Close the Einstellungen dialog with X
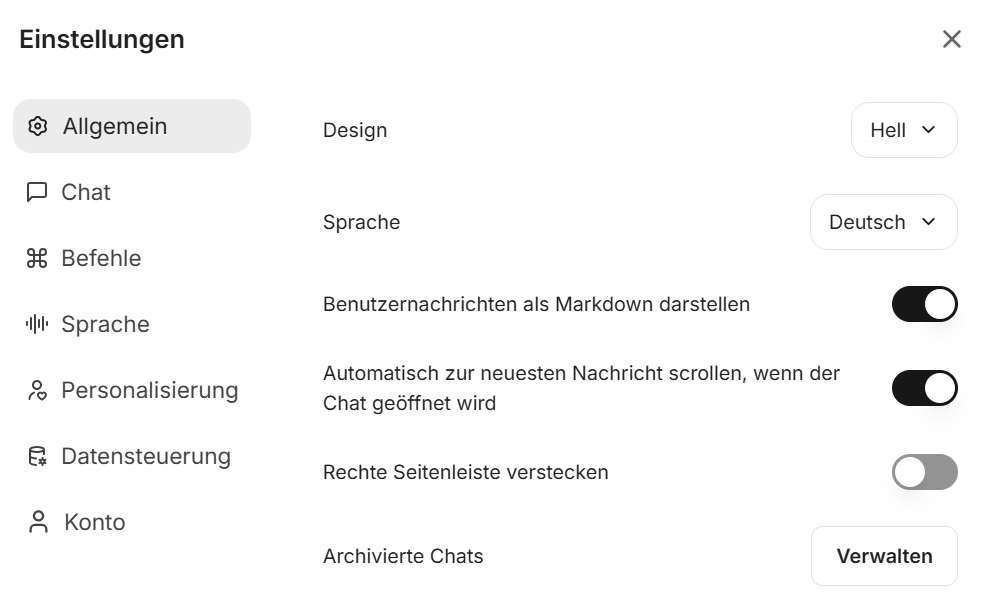This screenshot has width=984, height=609. click(951, 39)
